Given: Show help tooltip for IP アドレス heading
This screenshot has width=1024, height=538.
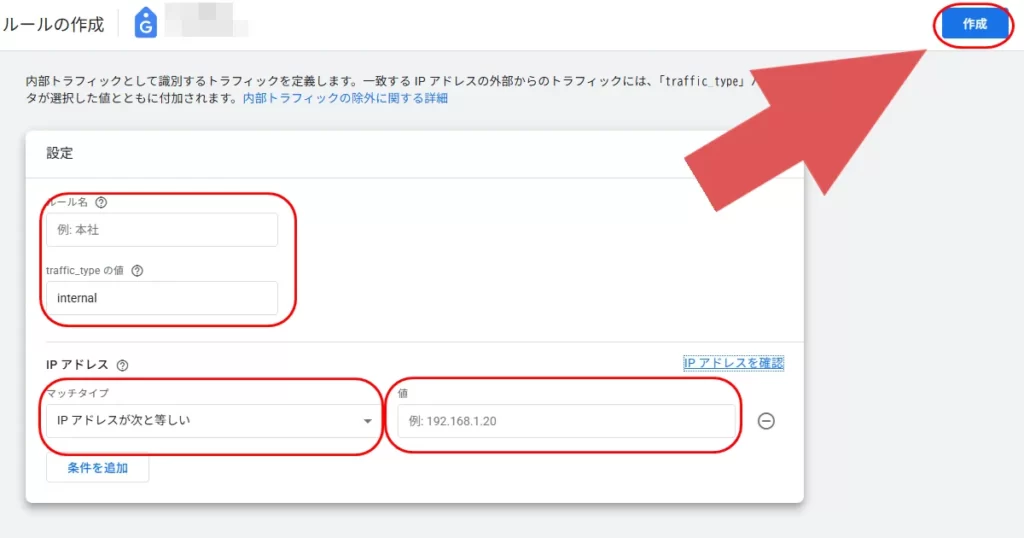Looking at the screenshot, I should coord(123,366).
